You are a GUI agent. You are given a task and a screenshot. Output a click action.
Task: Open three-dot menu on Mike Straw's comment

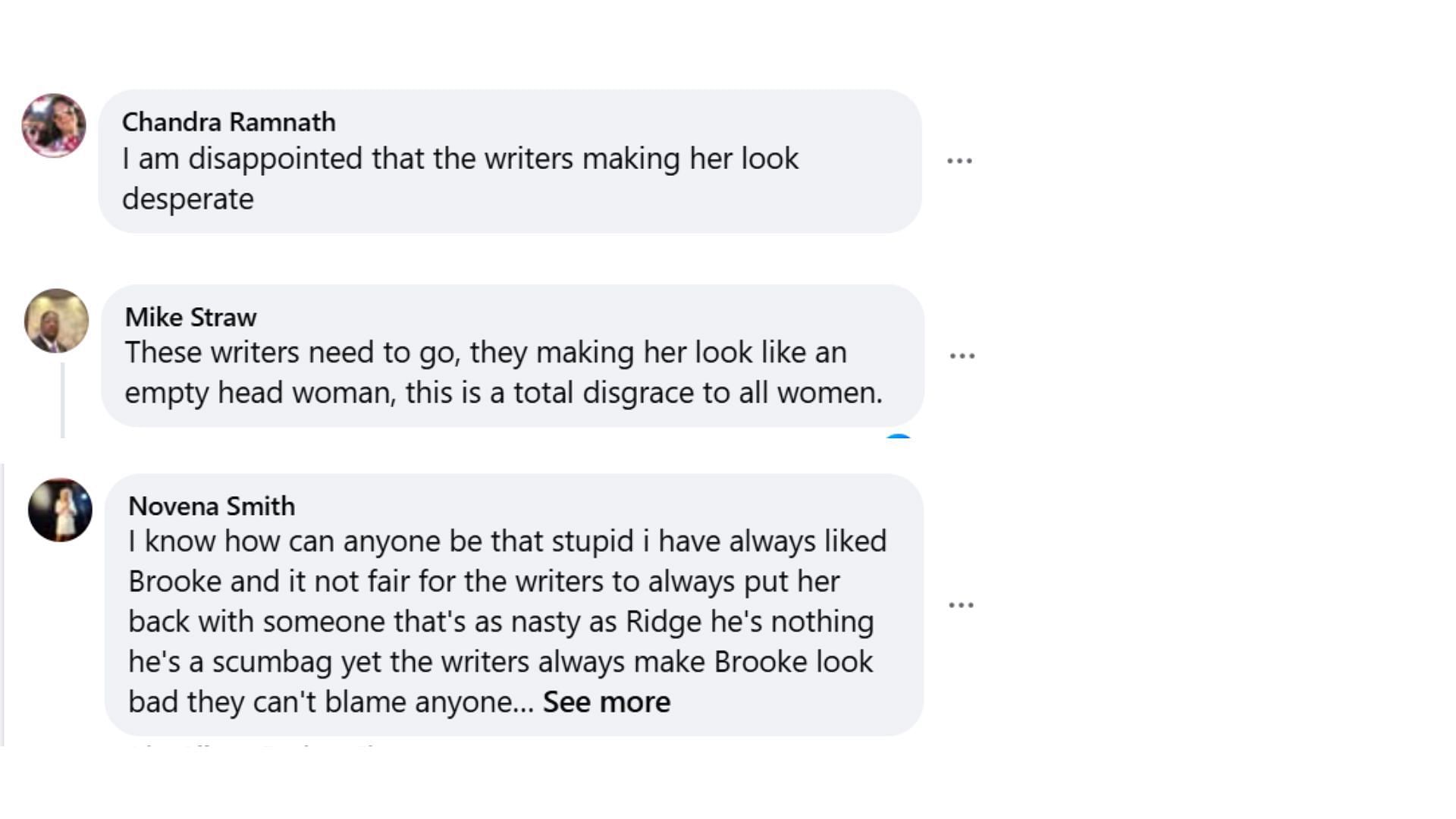click(x=962, y=356)
